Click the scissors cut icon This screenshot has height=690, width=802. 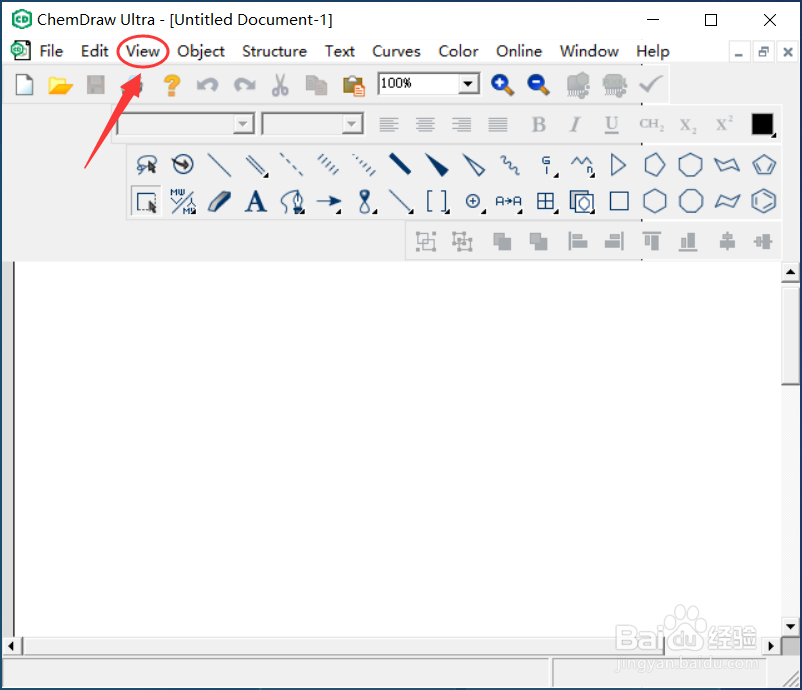point(280,84)
